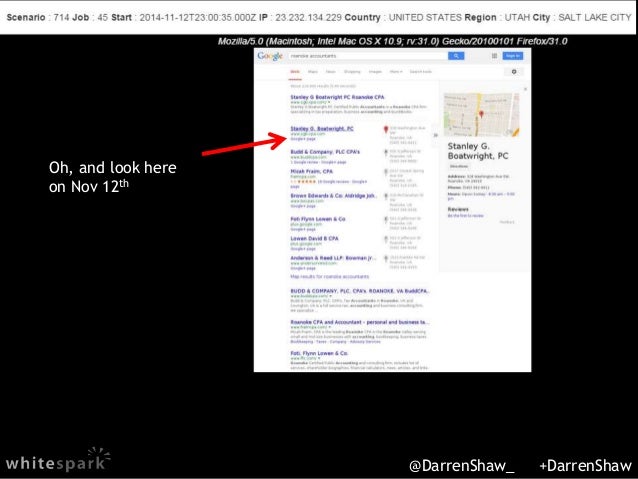Open Roanoke CPA and Accountant result
This screenshot has height=479, width=638.
click(359, 322)
